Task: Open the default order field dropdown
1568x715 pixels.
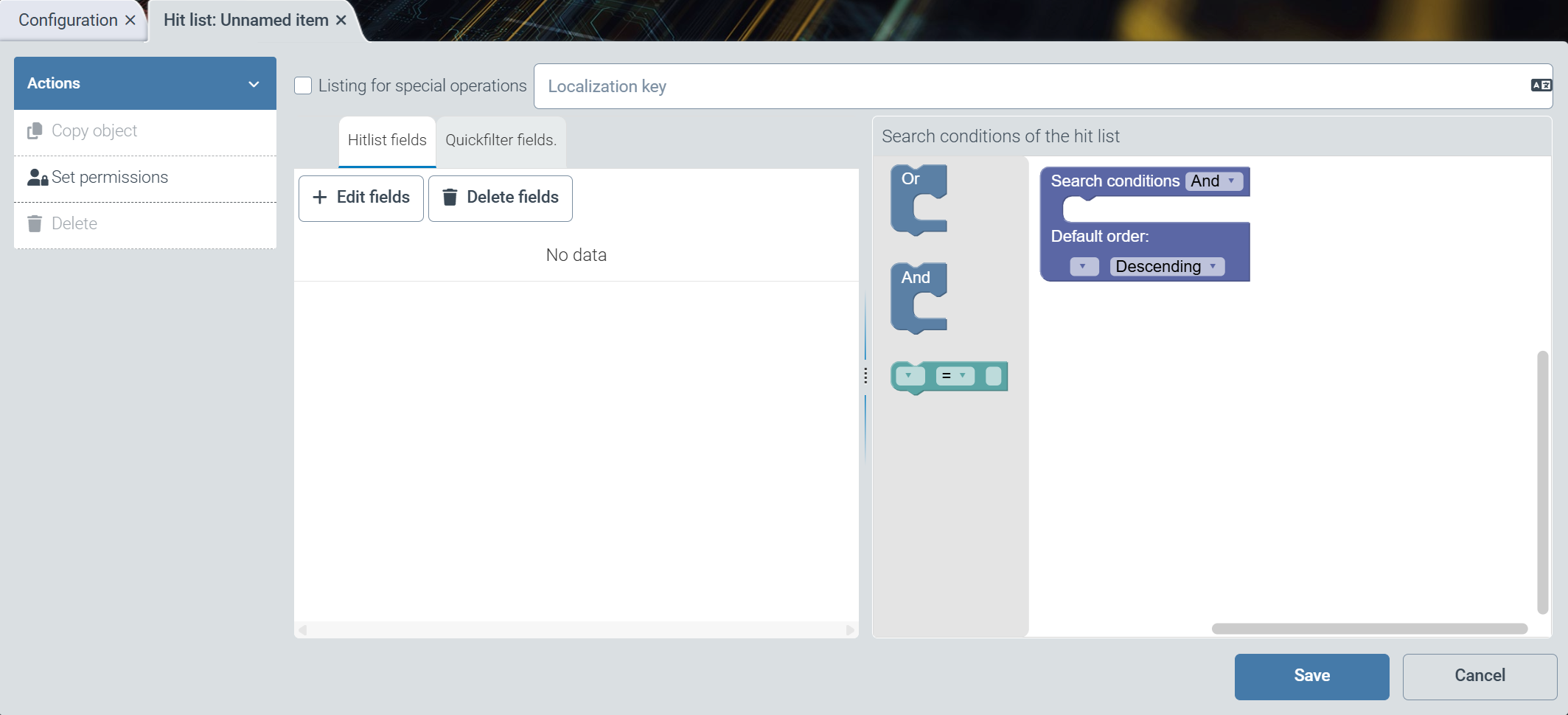Action: click(1083, 267)
